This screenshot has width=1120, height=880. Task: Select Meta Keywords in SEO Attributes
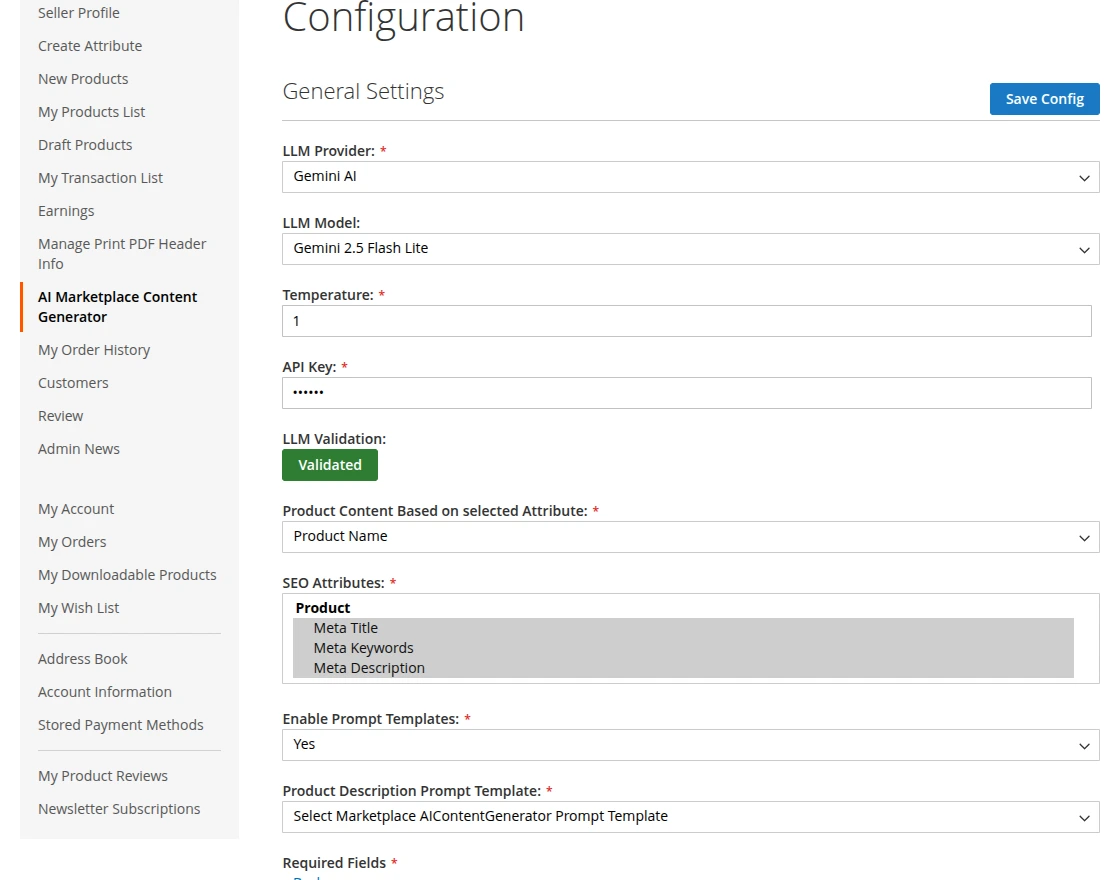[683, 648]
